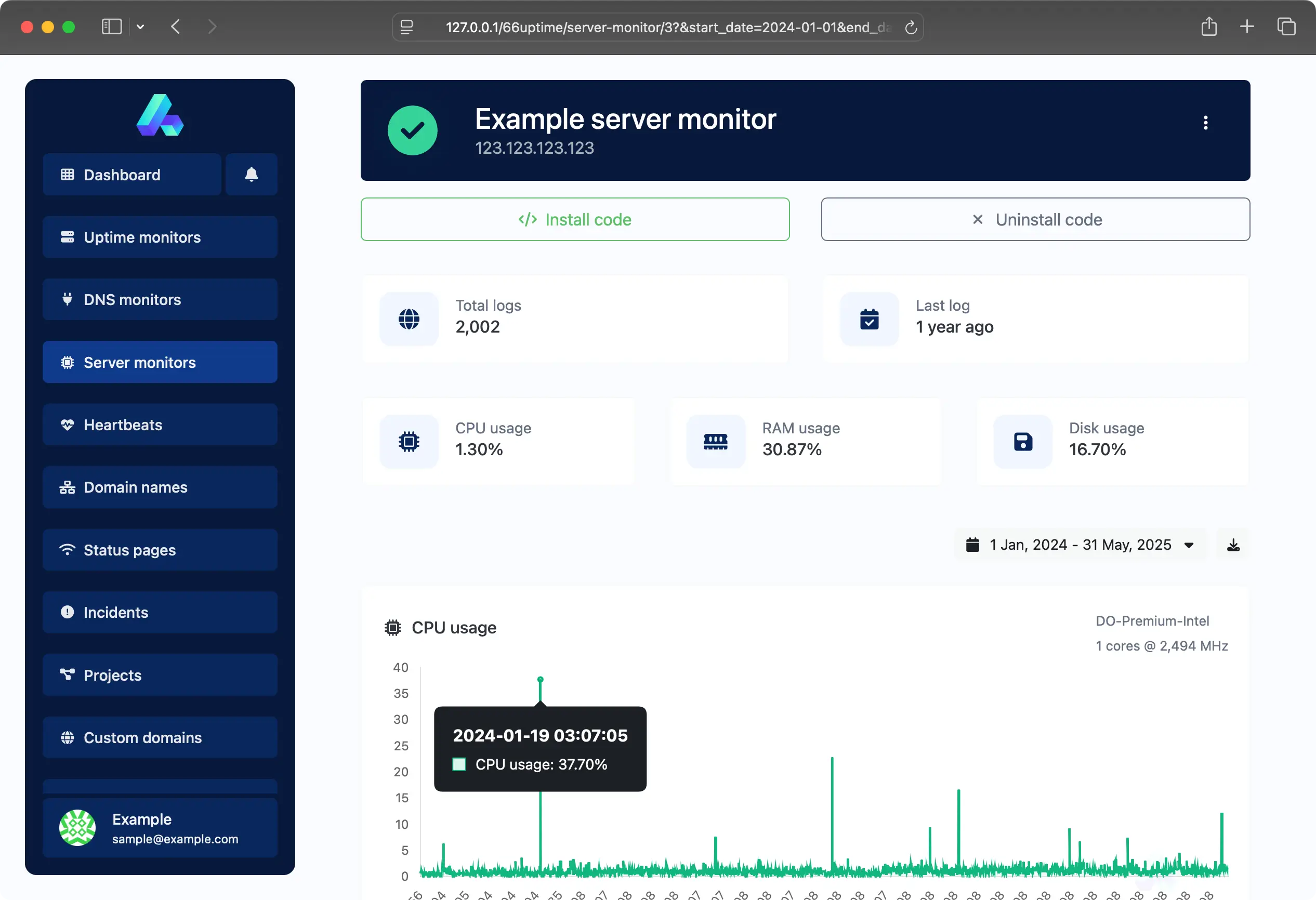Select the green success checkmark badge
The height and width of the screenshot is (900, 1316).
pos(412,130)
